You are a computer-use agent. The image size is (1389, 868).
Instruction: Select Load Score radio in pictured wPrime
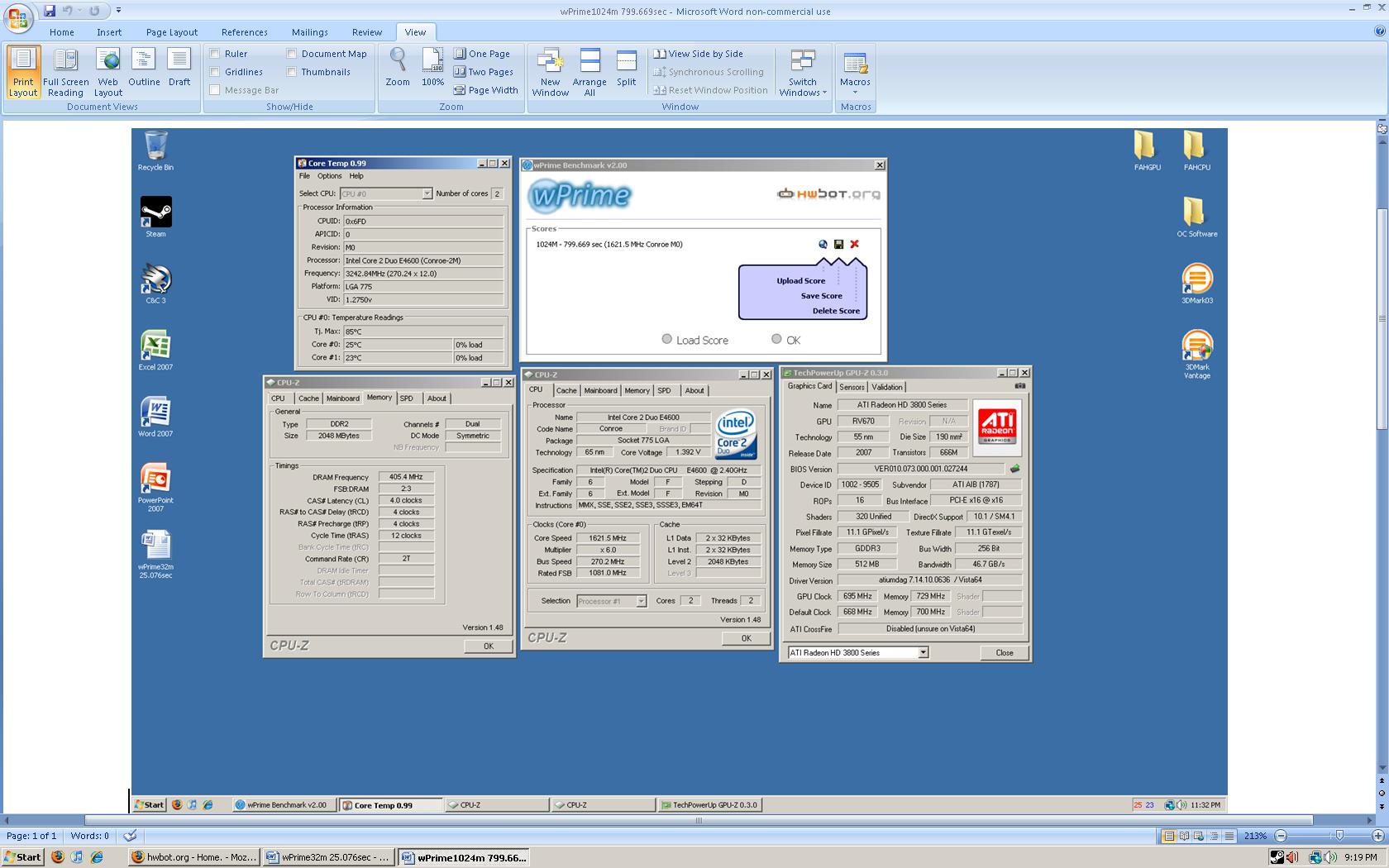667,339
